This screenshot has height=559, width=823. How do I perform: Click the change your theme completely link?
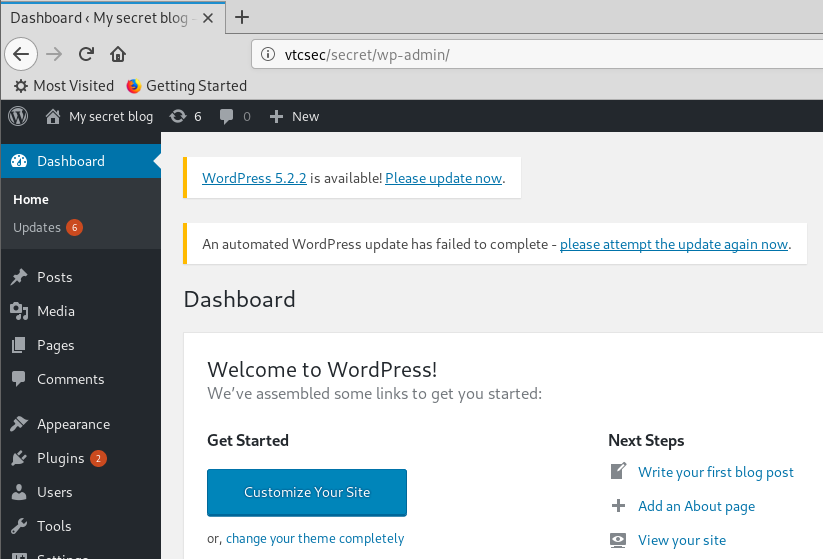(315, 538)
